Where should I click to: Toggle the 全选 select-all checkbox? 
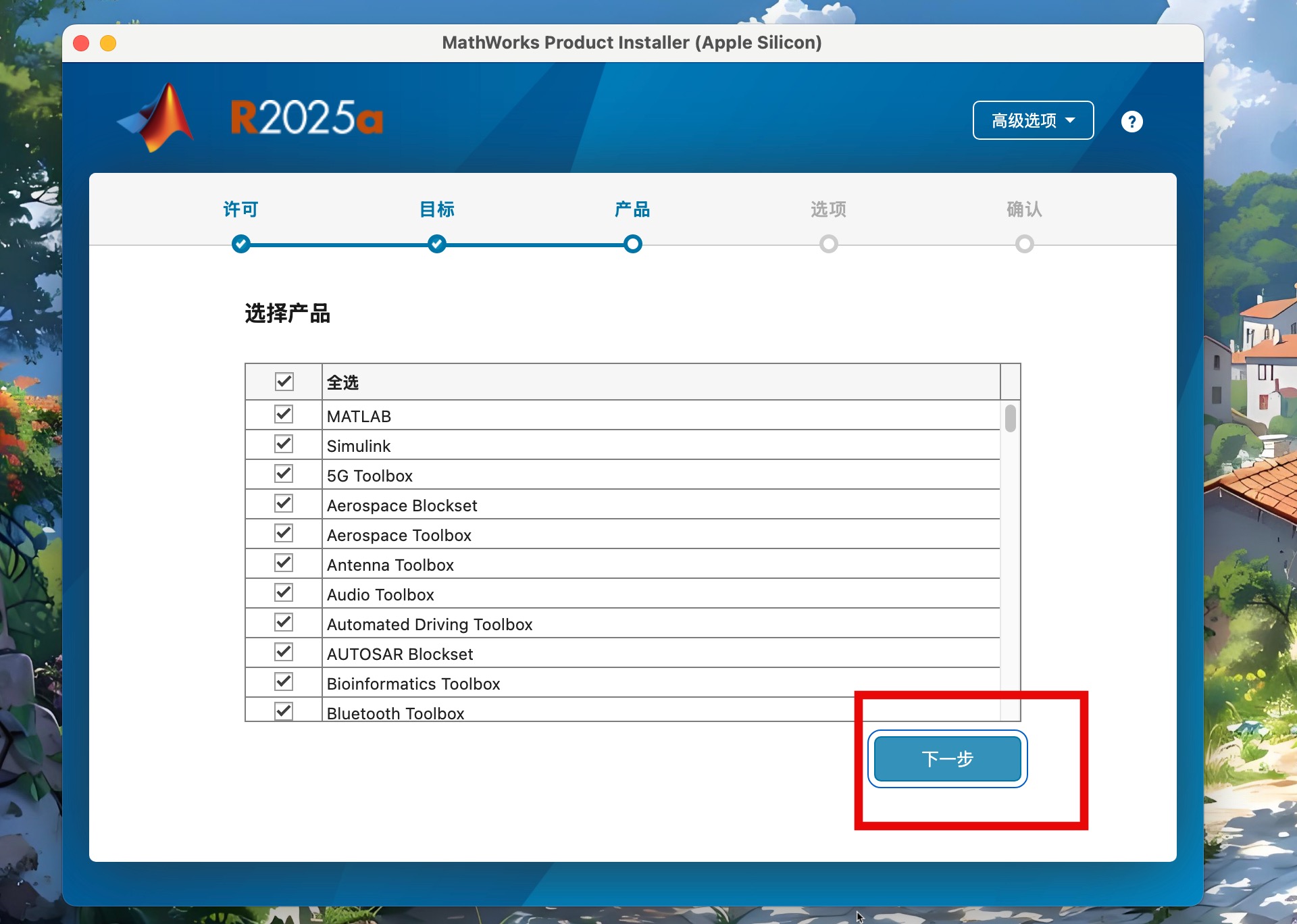coord(284,382)
